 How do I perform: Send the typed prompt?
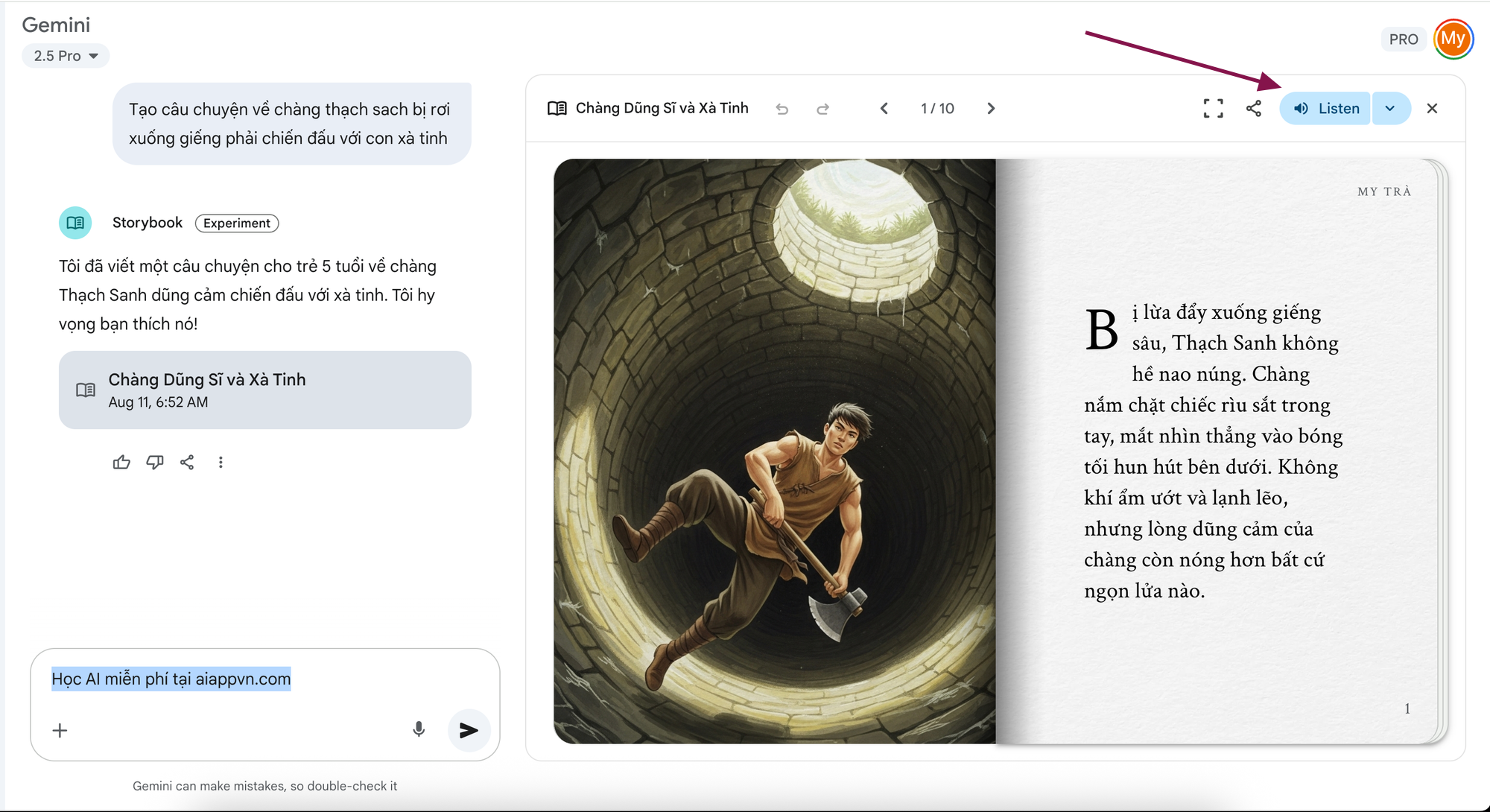[469, 730]
